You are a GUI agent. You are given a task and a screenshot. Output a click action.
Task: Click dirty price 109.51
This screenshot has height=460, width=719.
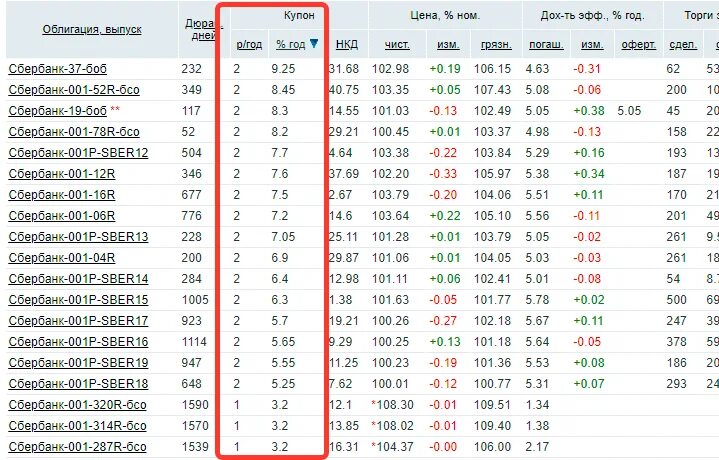point(492,405)
